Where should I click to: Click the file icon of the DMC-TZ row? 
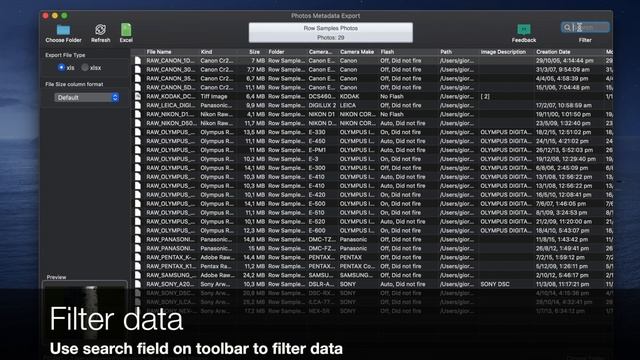click(138, 240)
